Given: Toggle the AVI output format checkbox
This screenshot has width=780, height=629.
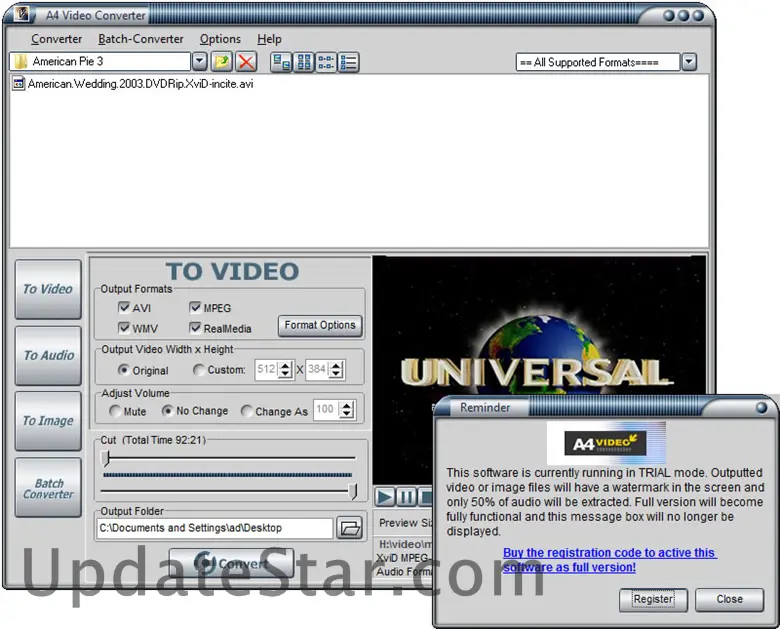Looking at the screenshot, I should pyautogui.click(x=124, y=307).
